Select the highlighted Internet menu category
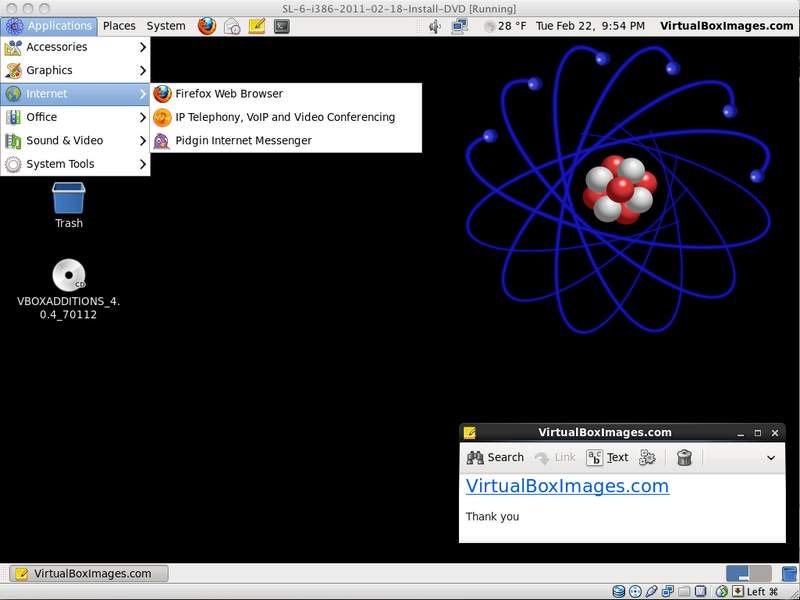The width and height of the screenshot is (800, 600). coord(76,94)
